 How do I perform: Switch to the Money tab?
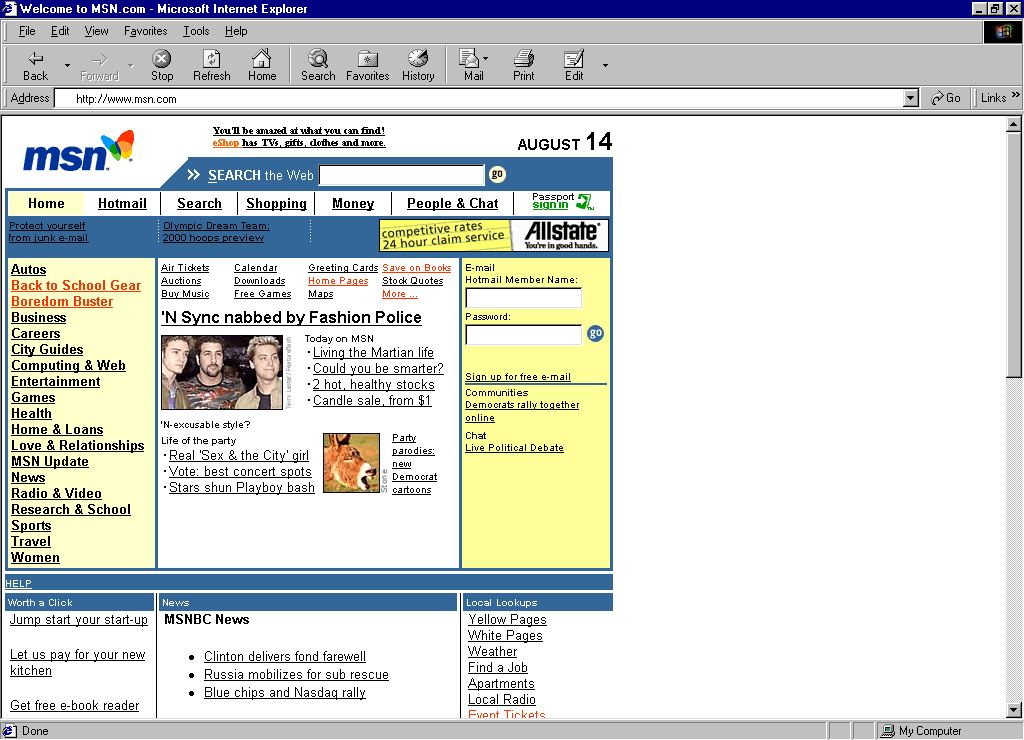tap(353, 204)
